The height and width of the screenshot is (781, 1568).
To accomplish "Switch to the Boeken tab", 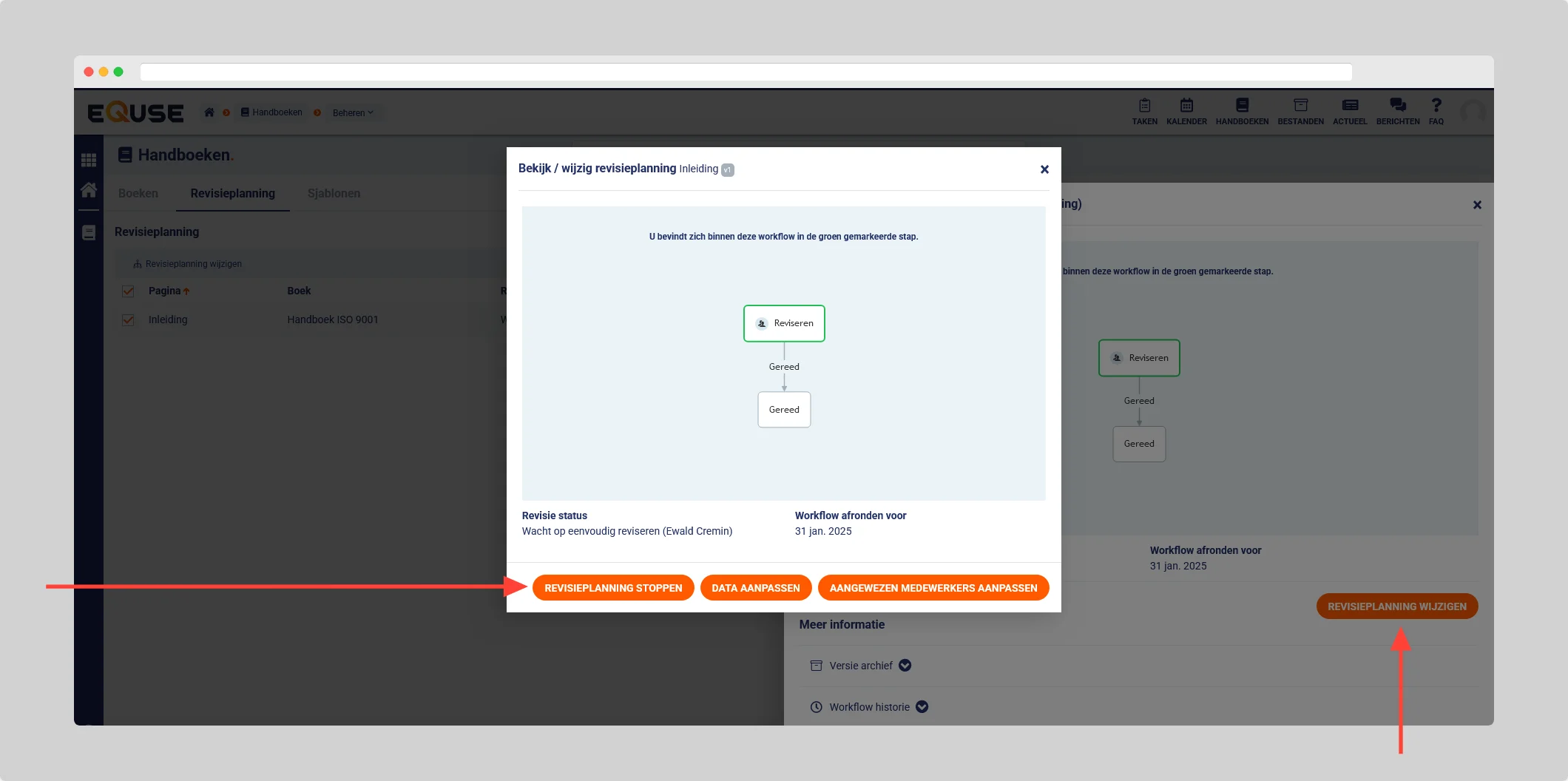I will [138, 194].
